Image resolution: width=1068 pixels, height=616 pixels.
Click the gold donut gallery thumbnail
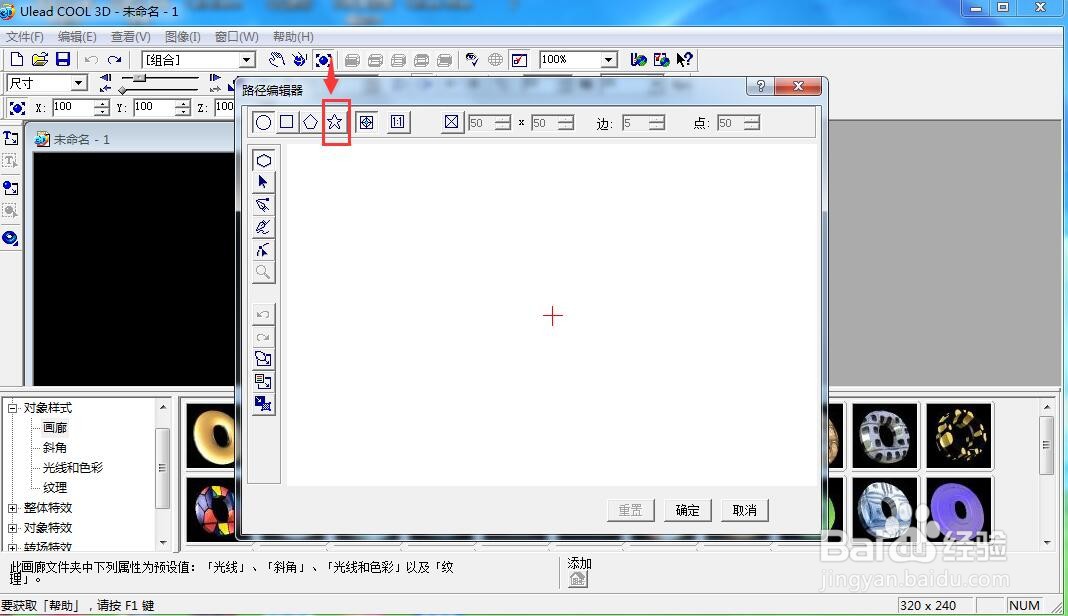pos(210,436)
